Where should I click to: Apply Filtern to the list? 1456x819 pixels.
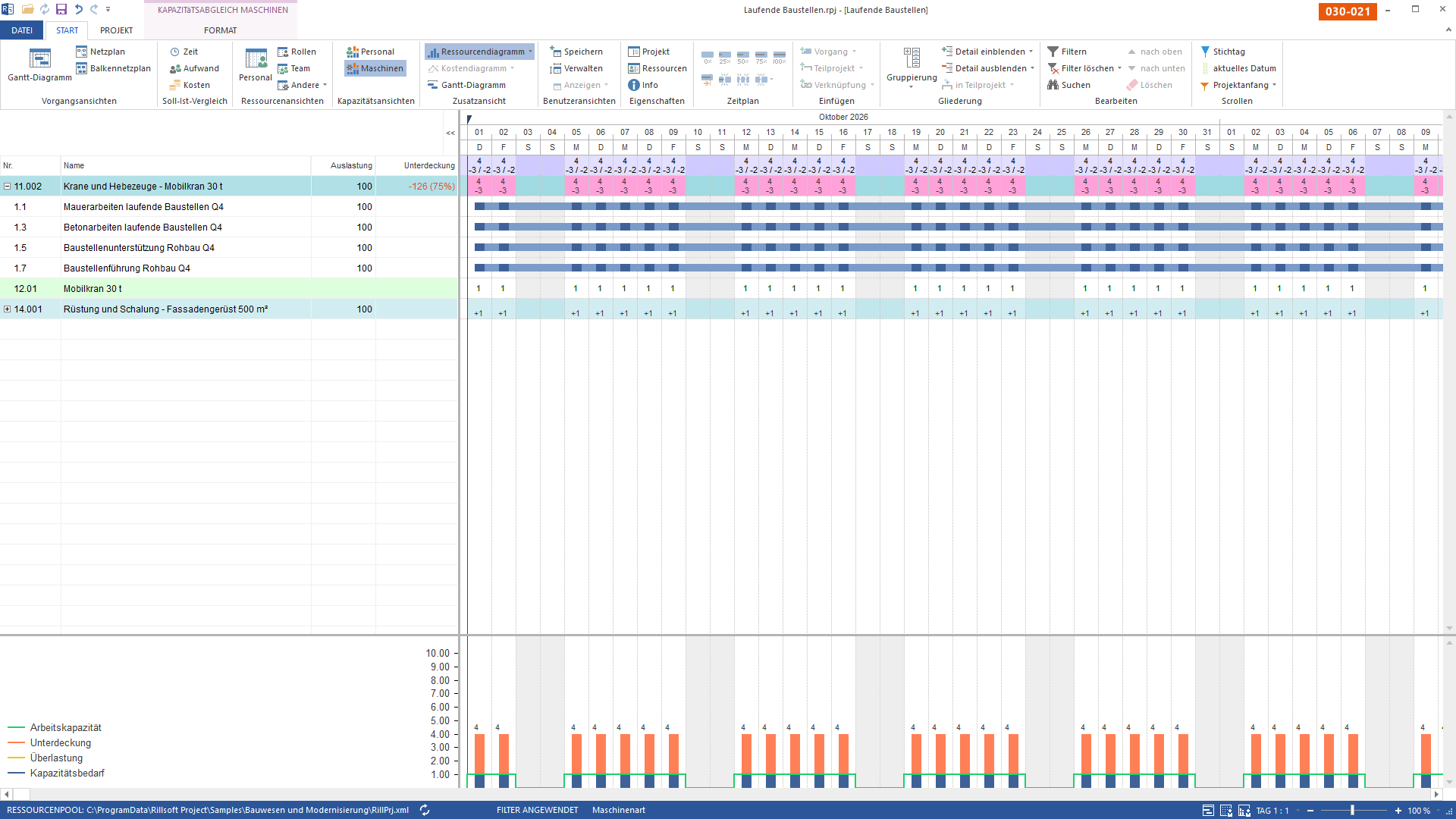point(1067,52)
